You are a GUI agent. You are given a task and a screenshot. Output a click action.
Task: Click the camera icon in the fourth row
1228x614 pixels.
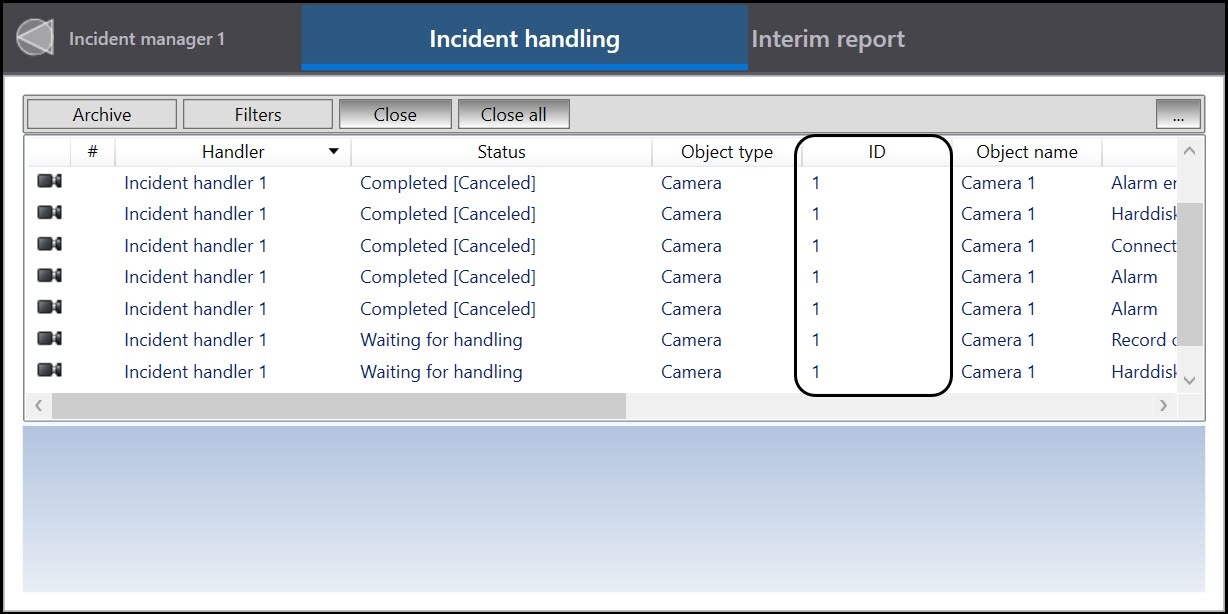pyautogui.click(x=49, y=276)
